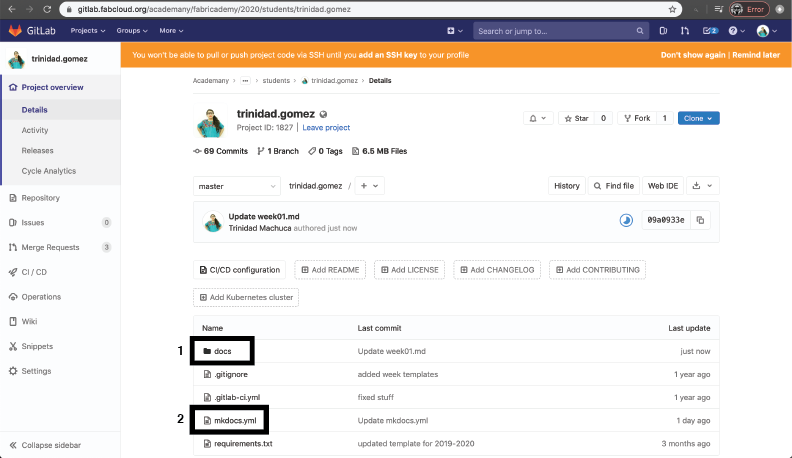
Task: Click the GitLab fox logo
Action: 15,30
